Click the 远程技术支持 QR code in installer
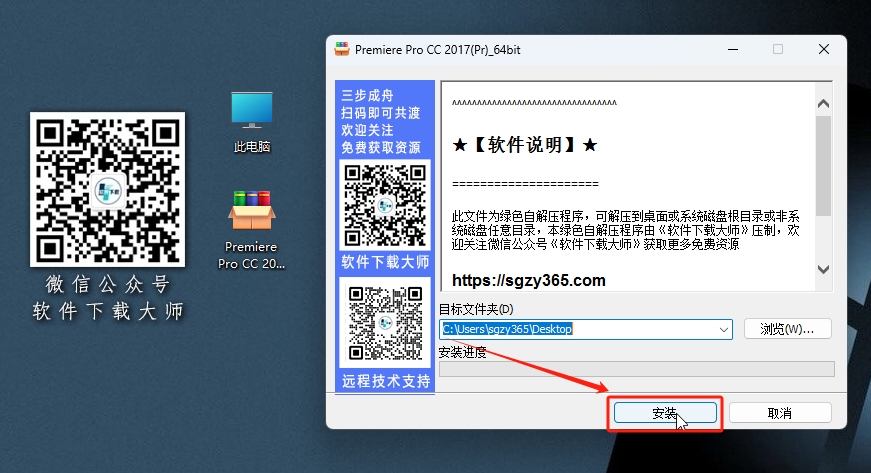The width and height of the screenshot is (871, 473). (385, 323)
